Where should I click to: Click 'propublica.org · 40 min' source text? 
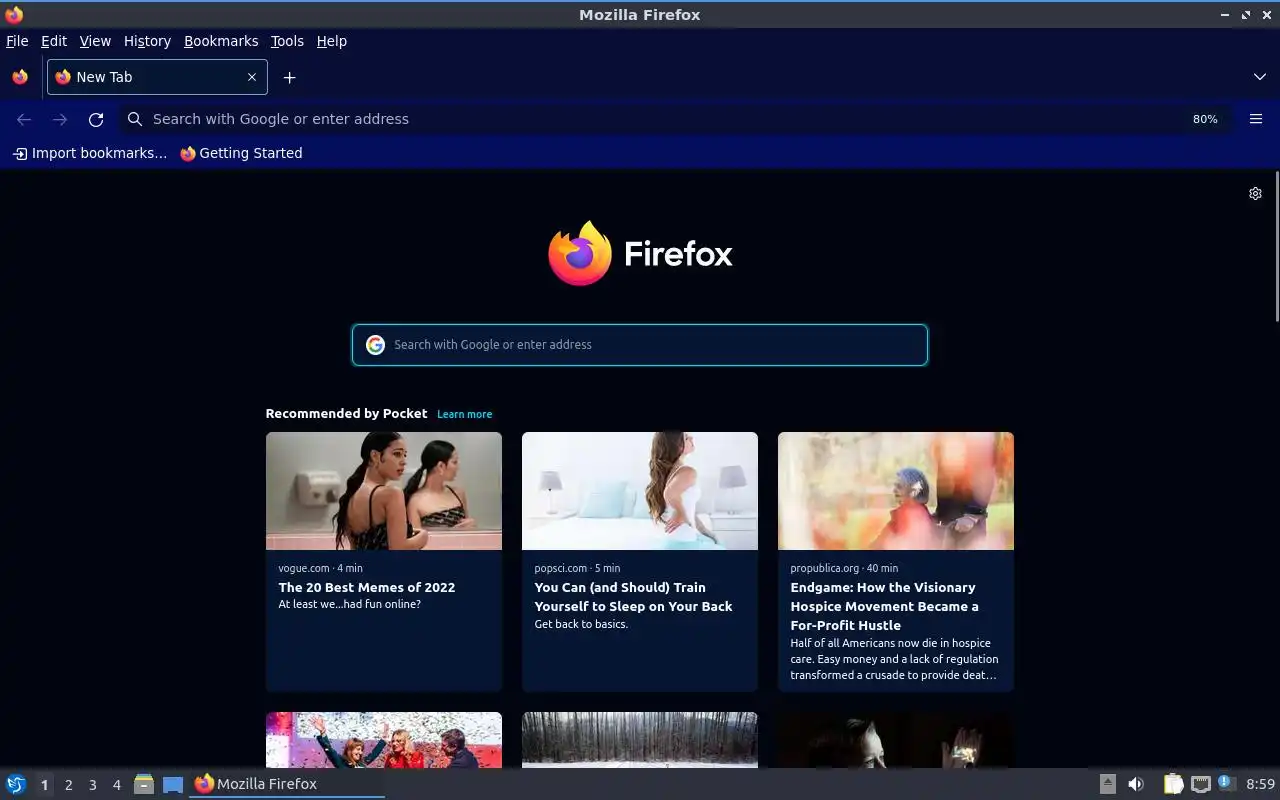coord(844,568)
